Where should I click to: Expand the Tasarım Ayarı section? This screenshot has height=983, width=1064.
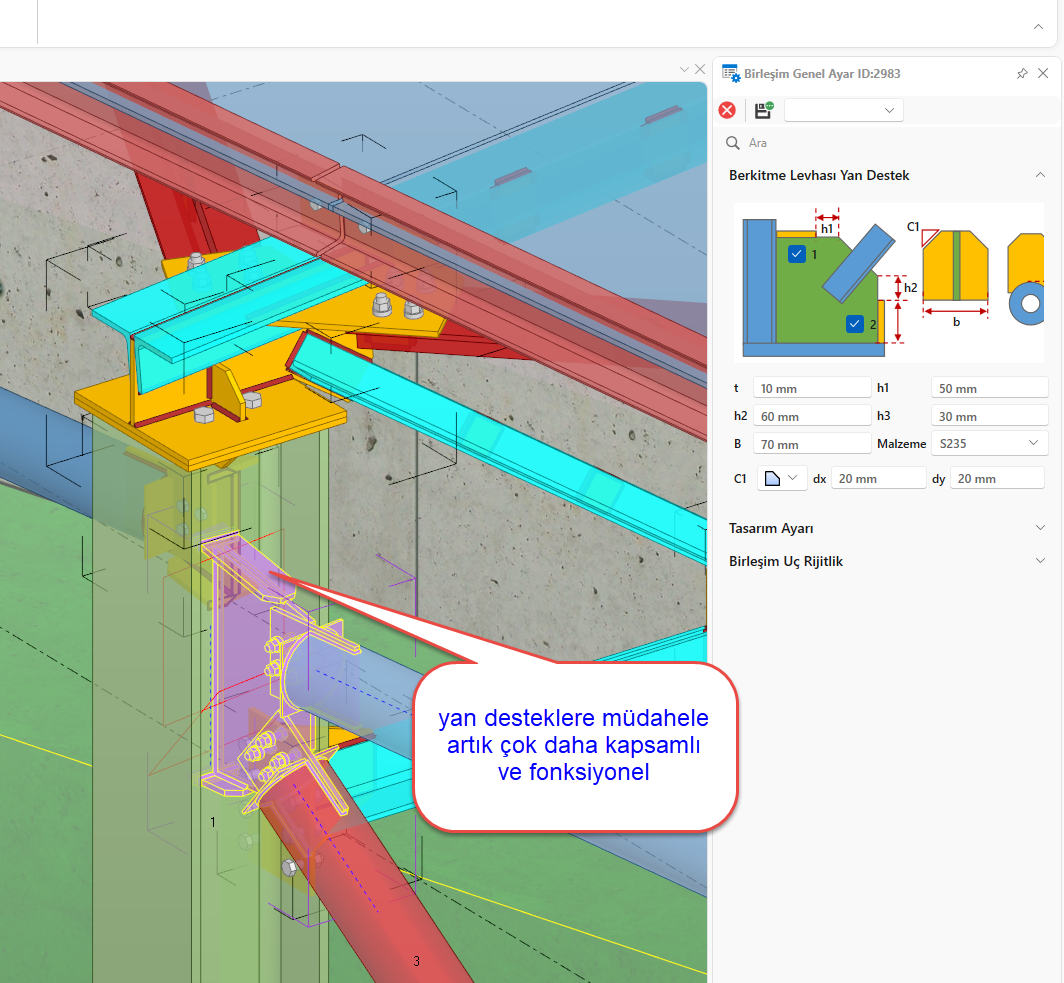click(x=1040, y=528)
